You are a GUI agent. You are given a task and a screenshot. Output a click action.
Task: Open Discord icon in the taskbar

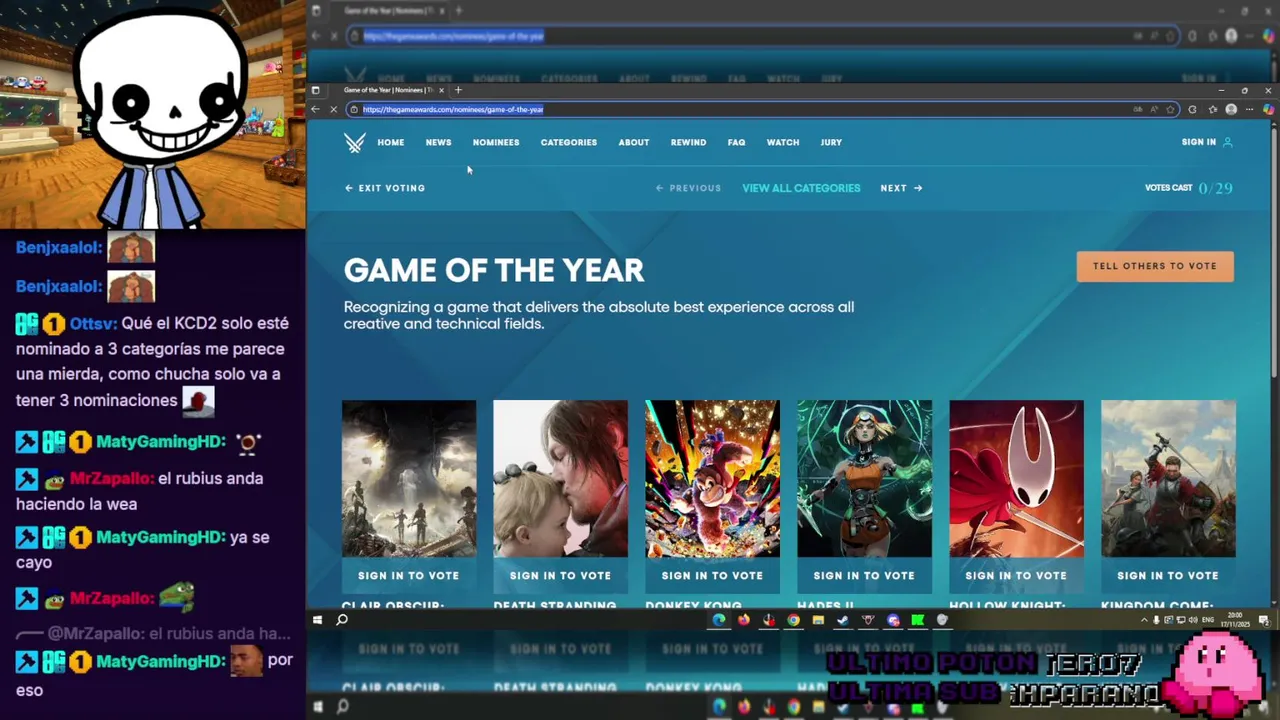(x=892, y=620)
